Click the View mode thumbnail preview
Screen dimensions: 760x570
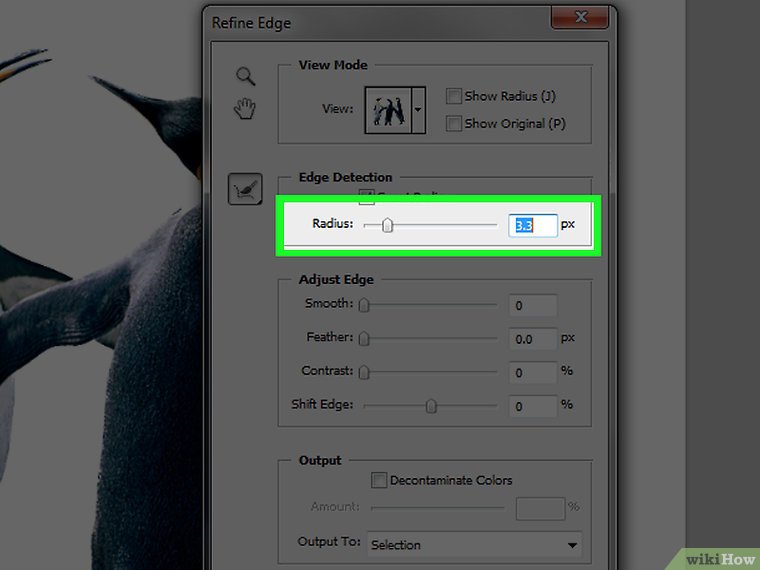point(388,108)
